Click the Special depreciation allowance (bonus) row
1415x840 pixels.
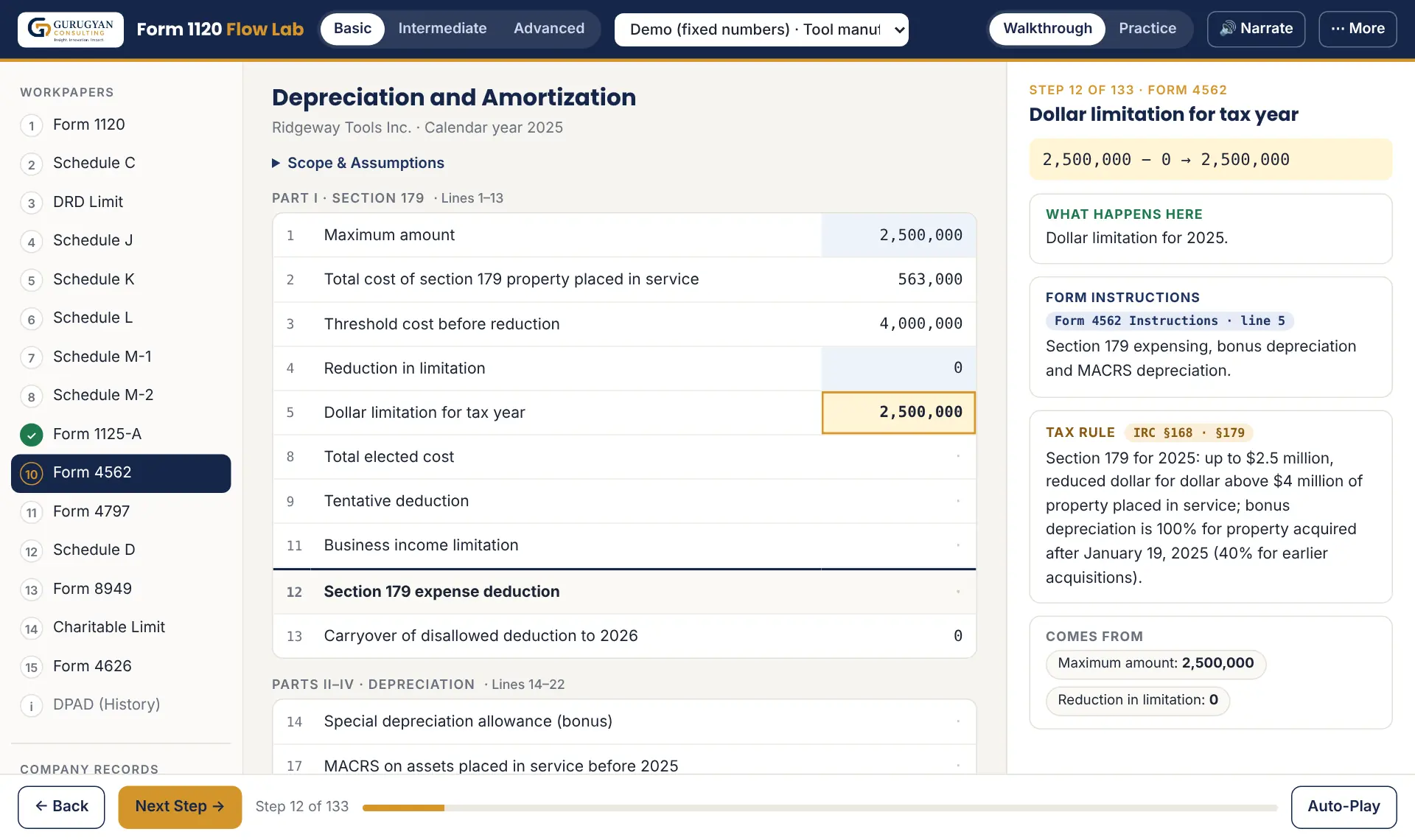(624, 722)
